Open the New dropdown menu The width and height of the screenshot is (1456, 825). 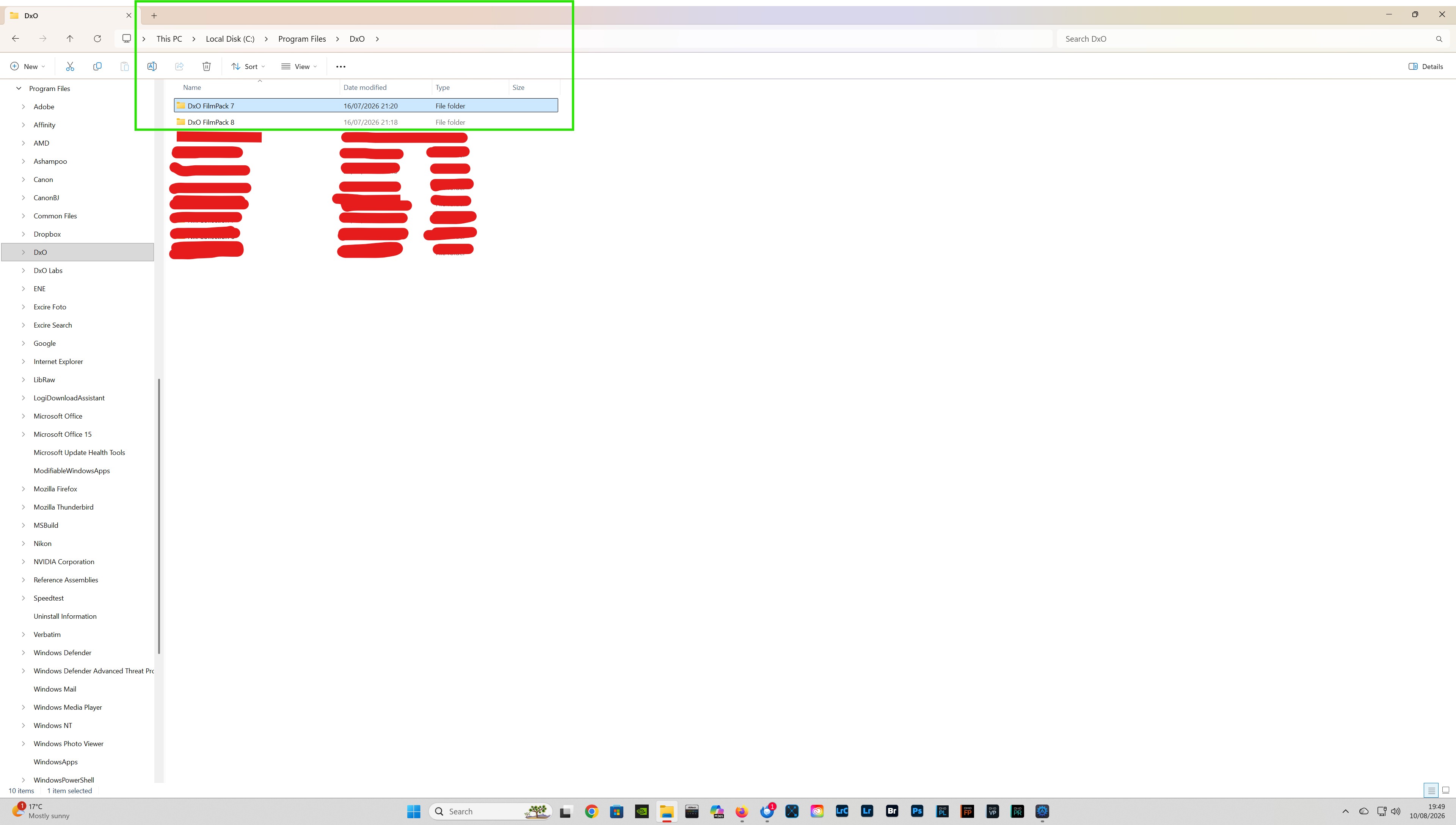(x=27, y=66)
